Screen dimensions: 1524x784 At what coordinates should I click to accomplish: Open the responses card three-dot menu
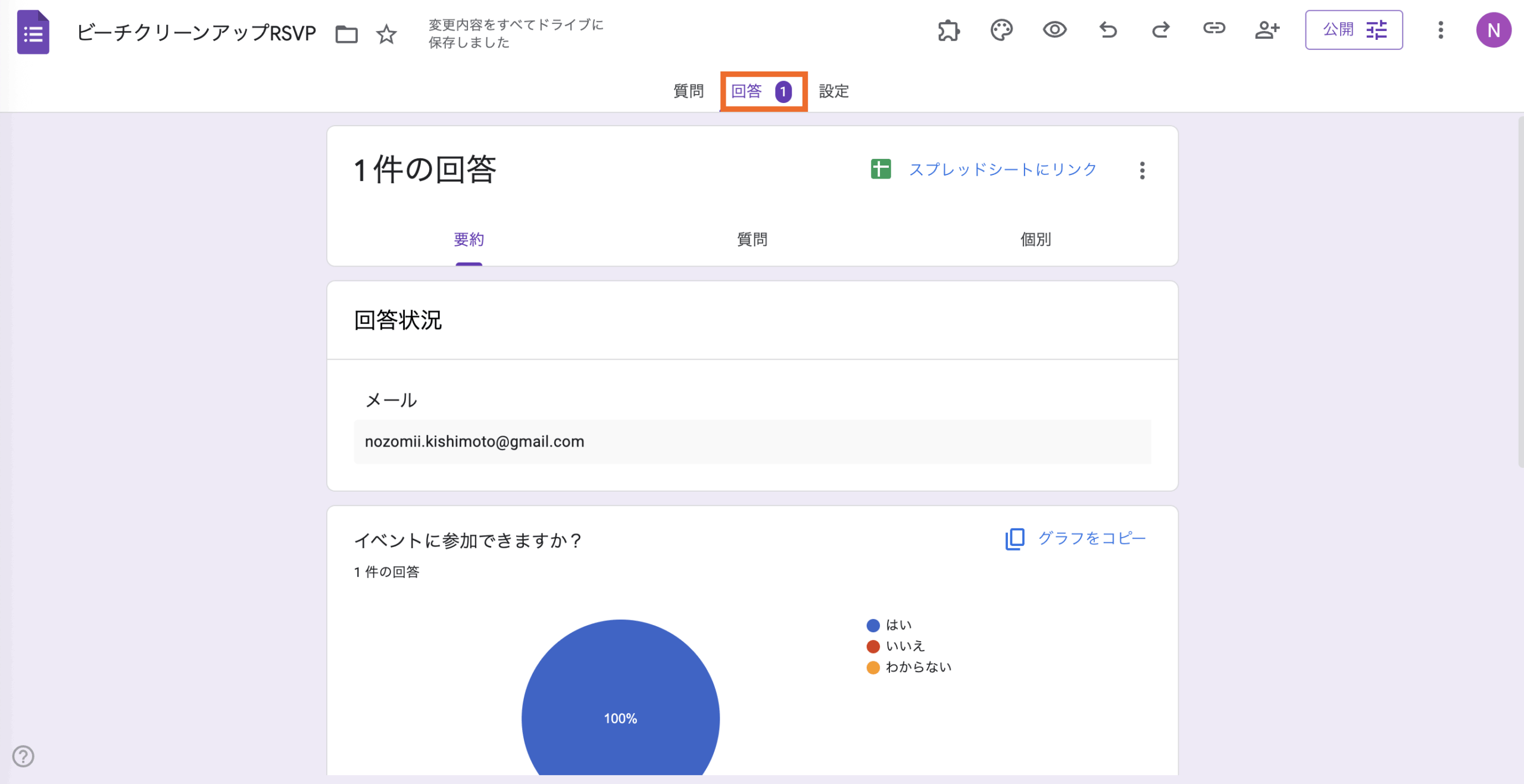click(x=1142, y=170)
